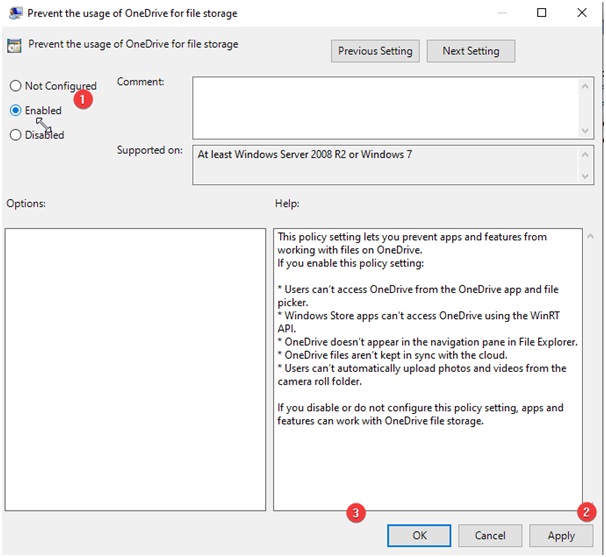This screenshot has height=557, width=606.
Task: Click the empty Options pane
Action: click(x=135, y=369)
